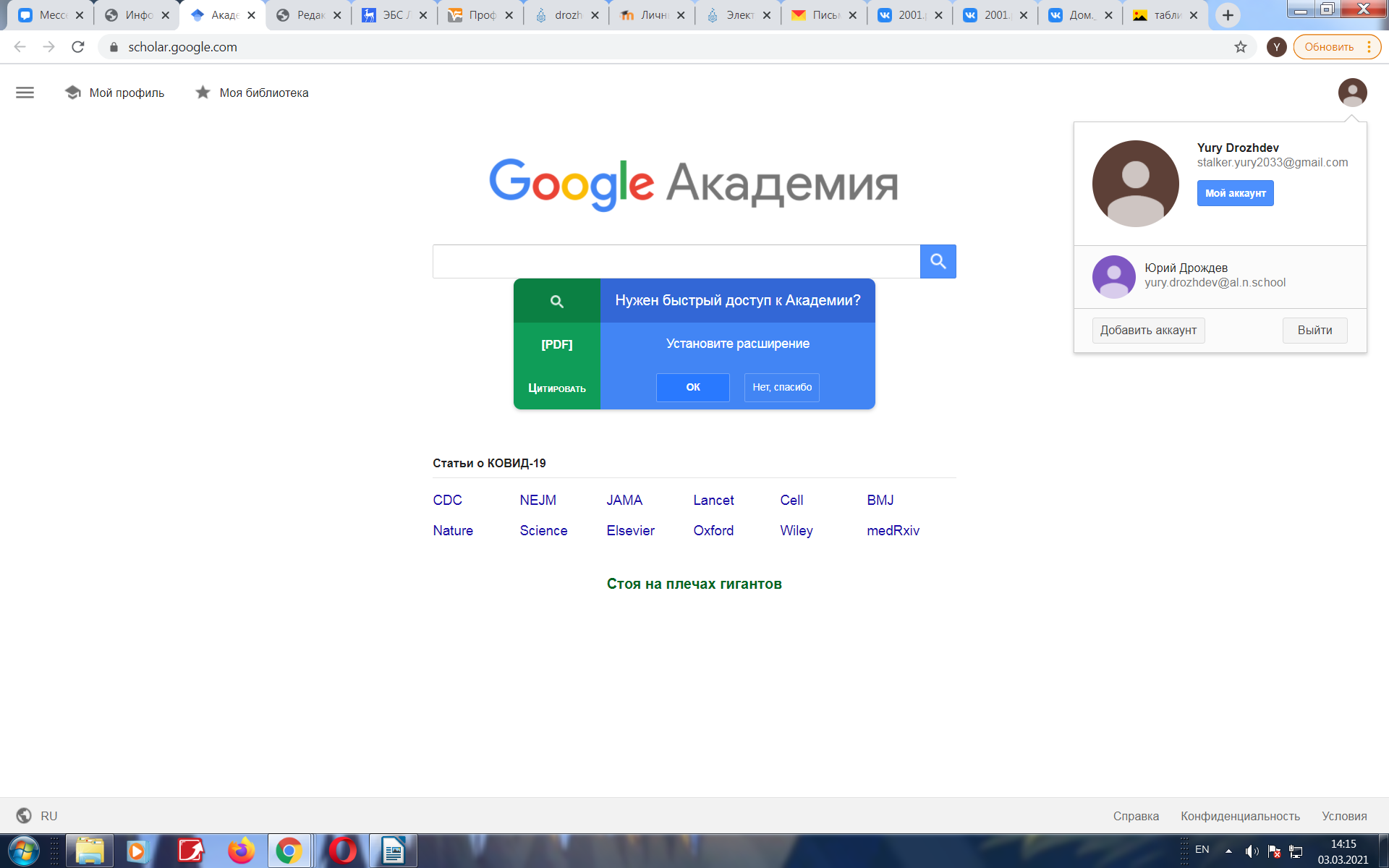
Task: Change language via globe RU selector
Action: (38, 816)
